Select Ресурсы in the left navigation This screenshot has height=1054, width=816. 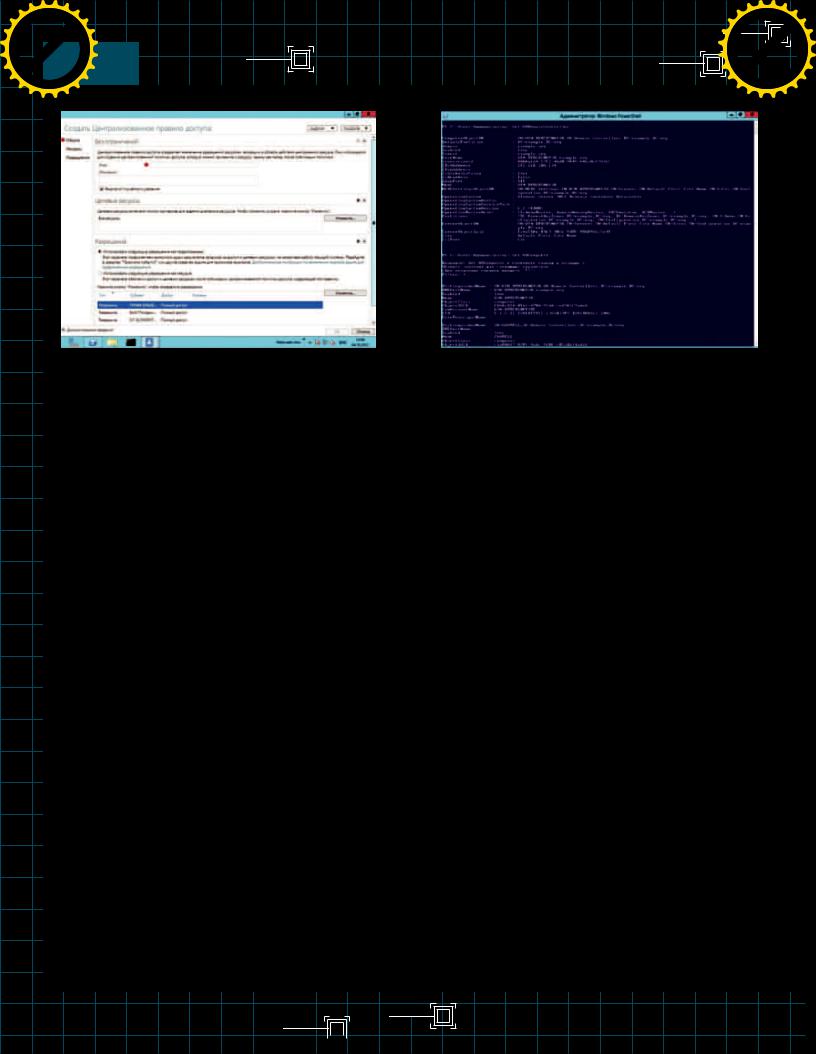74,149
